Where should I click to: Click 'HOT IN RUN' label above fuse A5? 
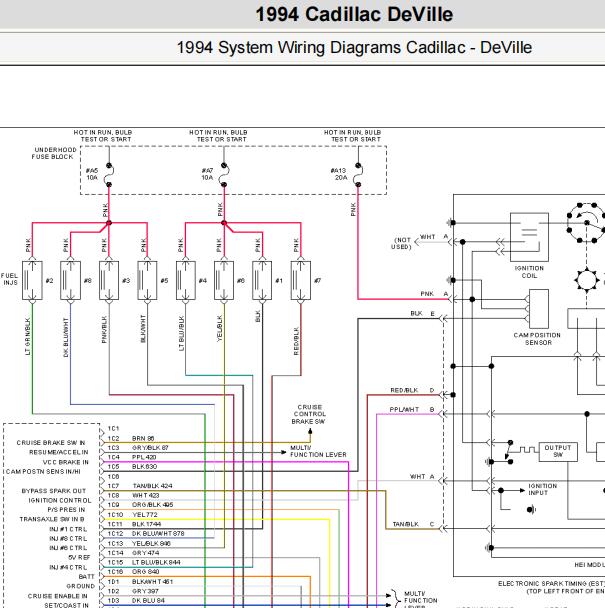[x=103, y=136]
